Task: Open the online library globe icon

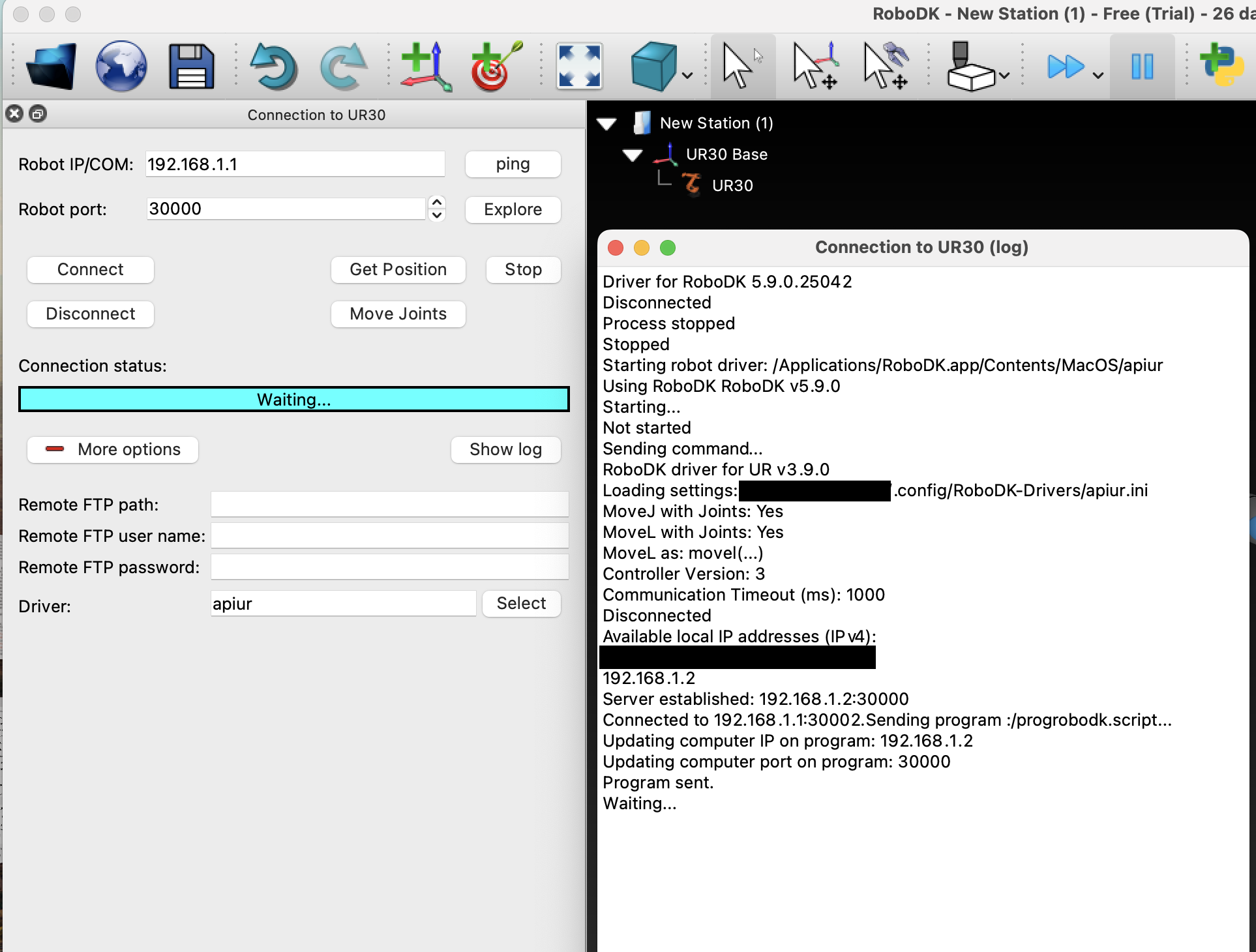Action: (121, 66)
